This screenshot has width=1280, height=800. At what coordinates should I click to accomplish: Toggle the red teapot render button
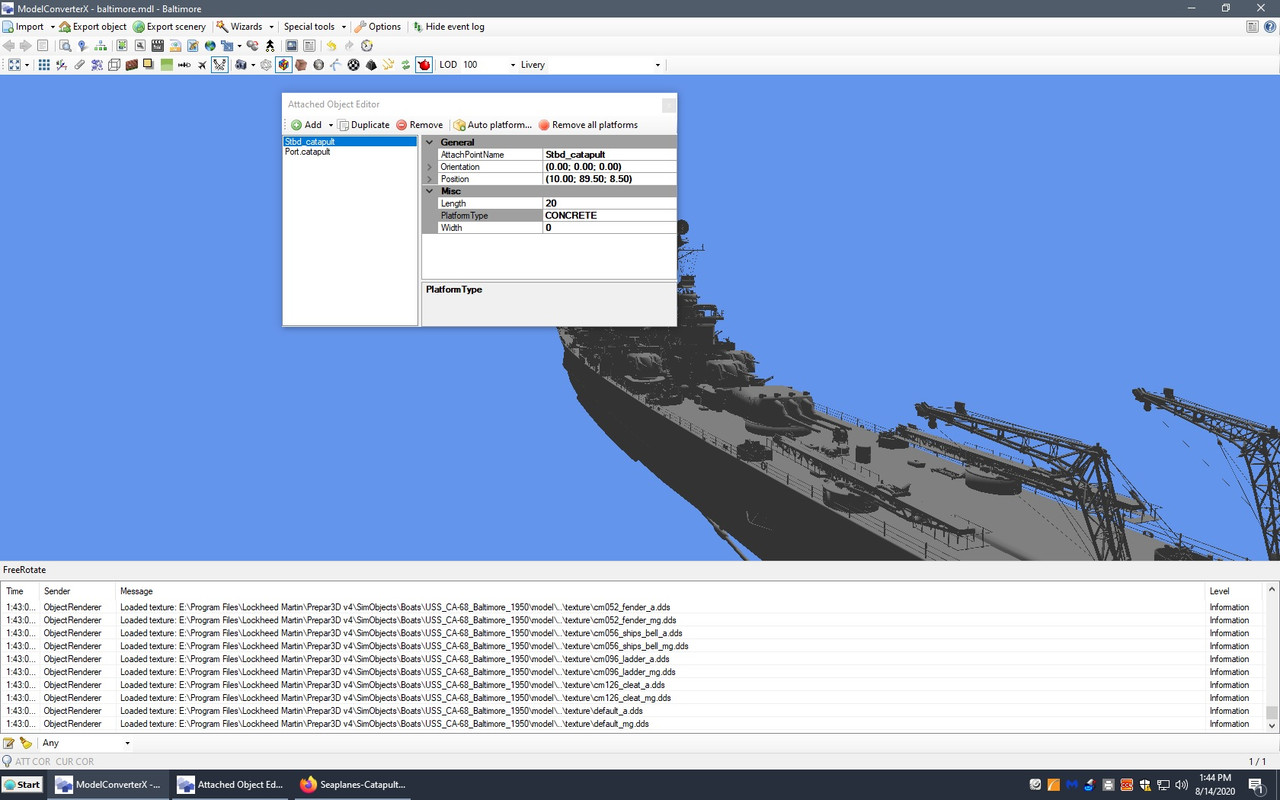coord(424,65)
